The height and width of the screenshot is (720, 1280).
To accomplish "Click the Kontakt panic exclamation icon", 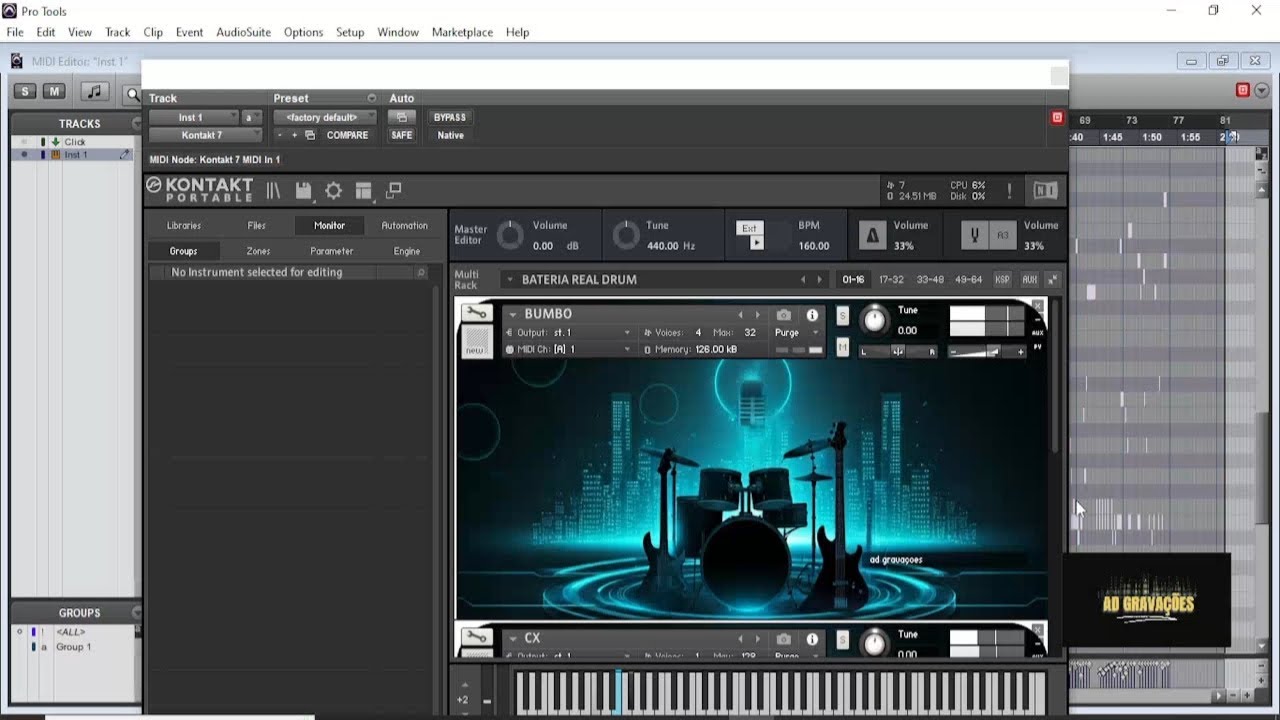I will point(1009,191).
